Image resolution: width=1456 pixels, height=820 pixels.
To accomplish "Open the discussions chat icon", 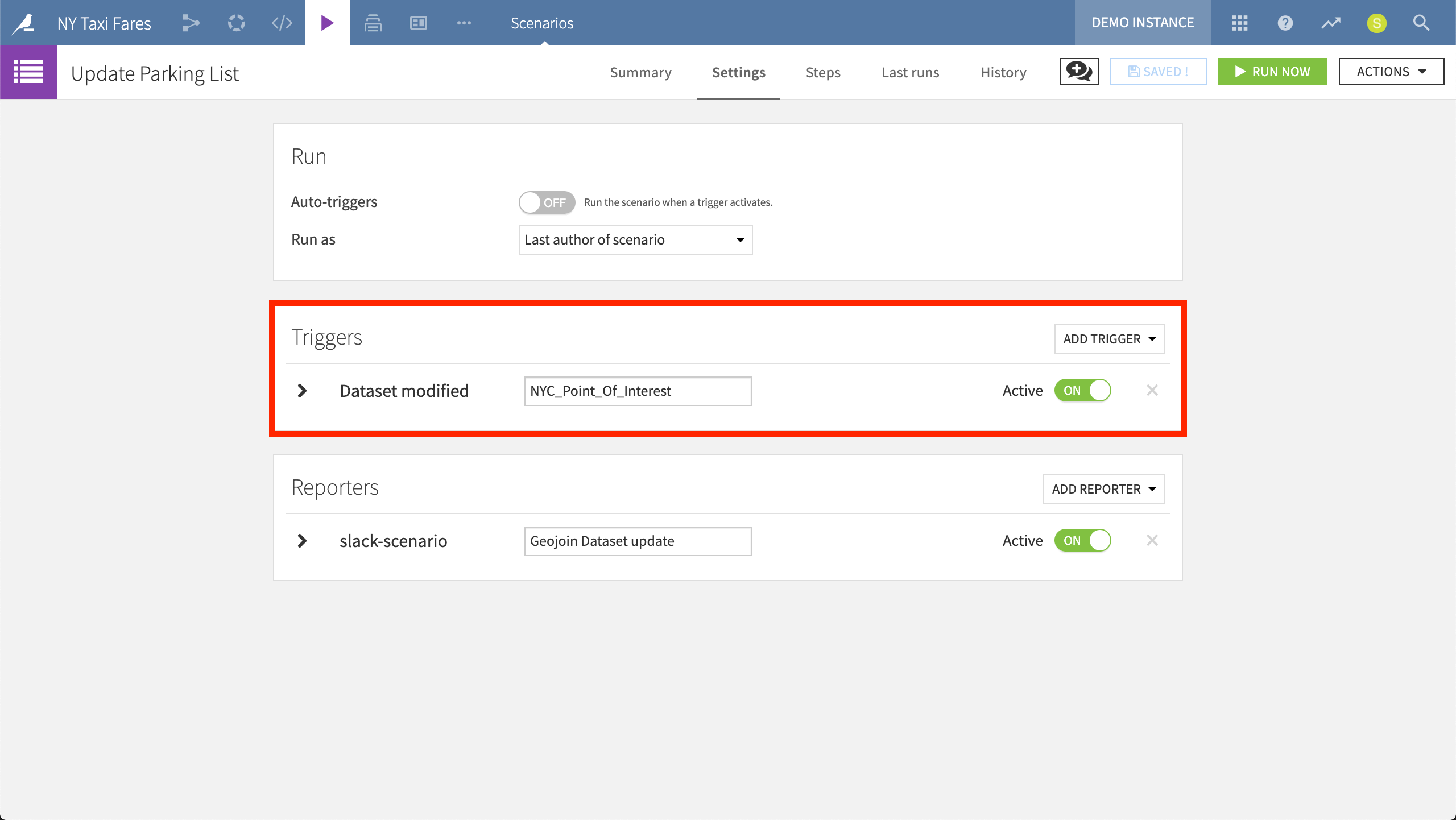I will [x=1079, y=72].
